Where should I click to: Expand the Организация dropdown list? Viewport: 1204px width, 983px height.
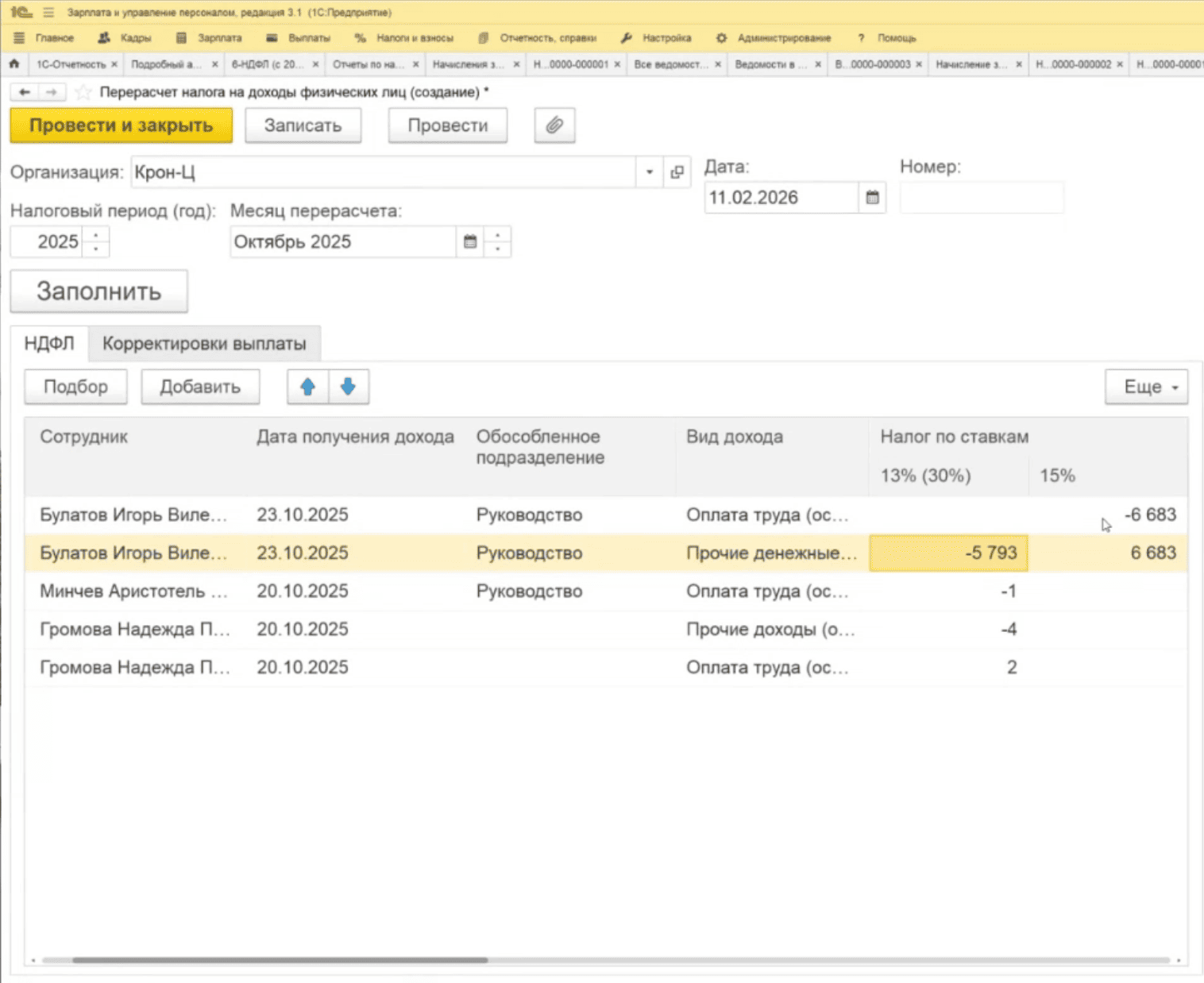(x=649, y=172)
